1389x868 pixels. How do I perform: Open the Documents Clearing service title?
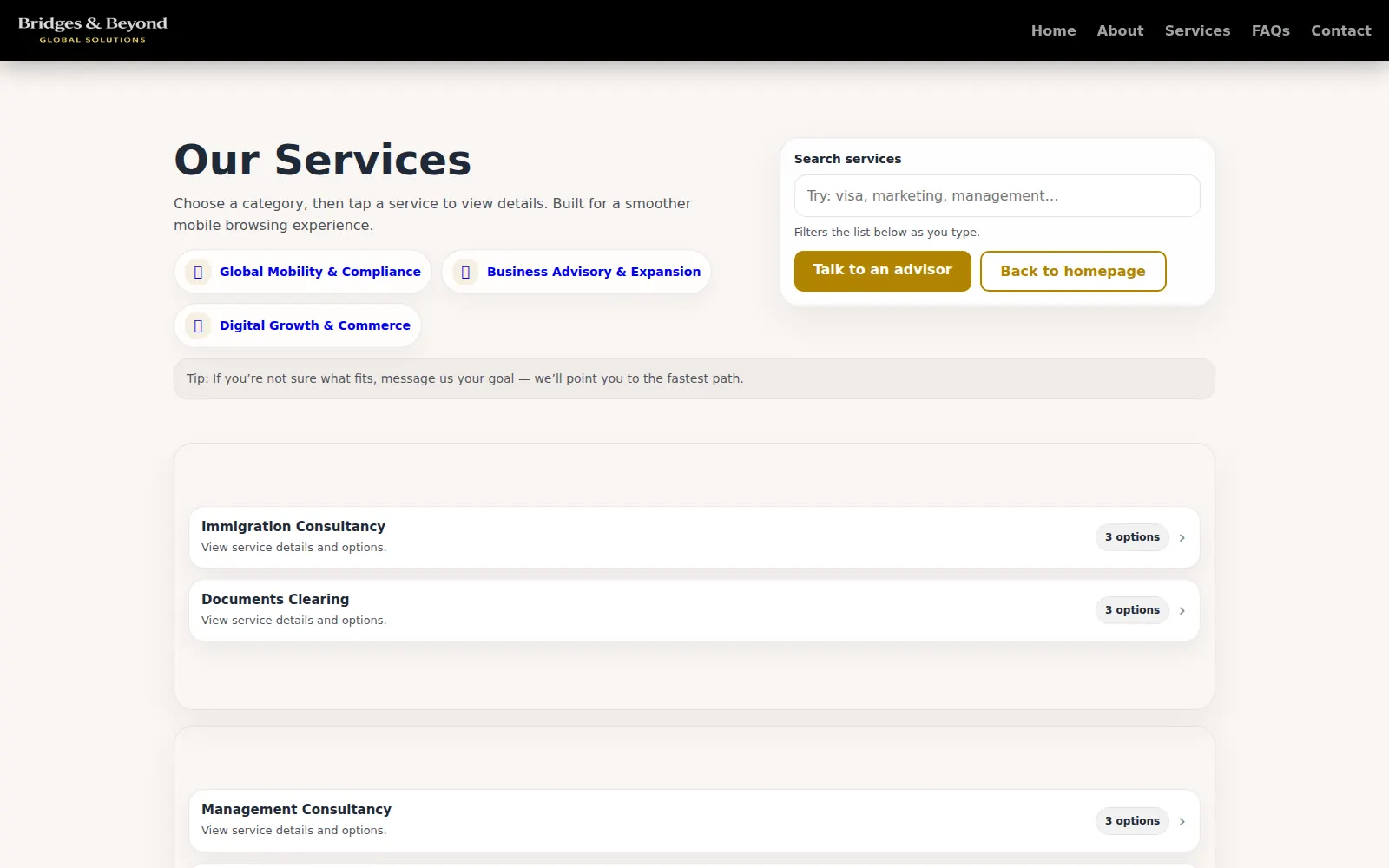pos(275,599)
